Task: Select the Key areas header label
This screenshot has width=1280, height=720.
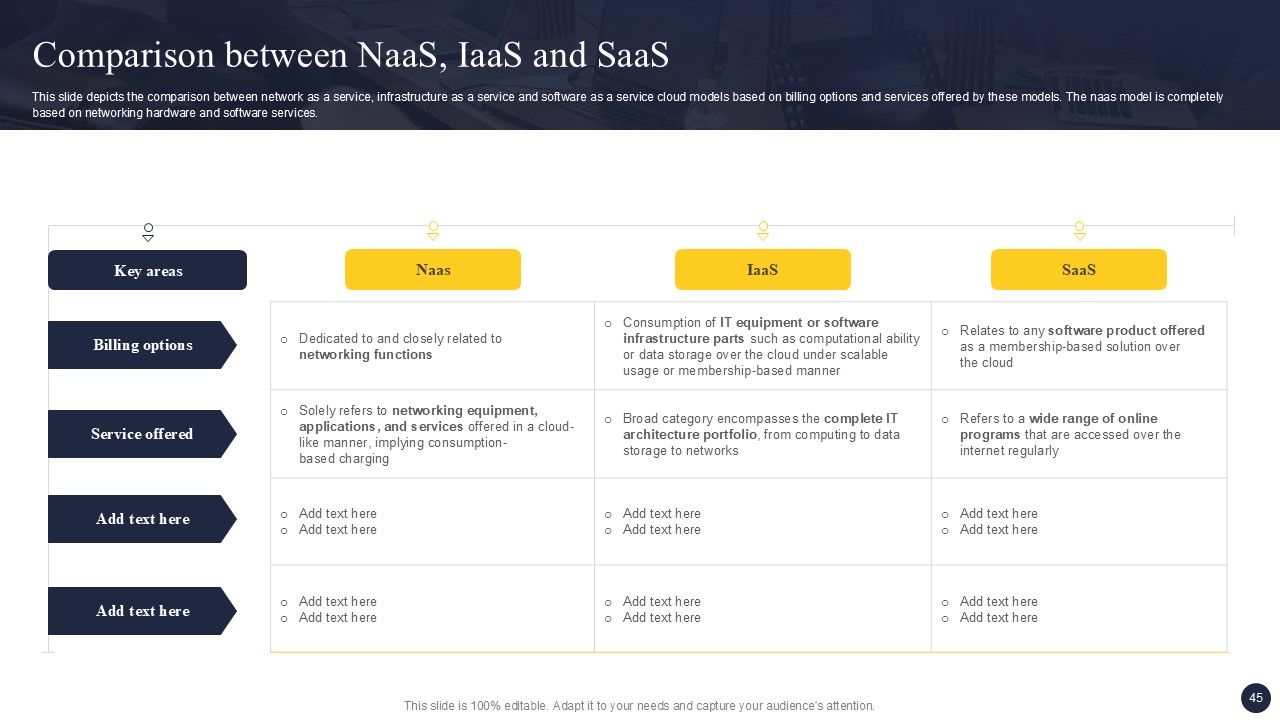Action: 148,270
